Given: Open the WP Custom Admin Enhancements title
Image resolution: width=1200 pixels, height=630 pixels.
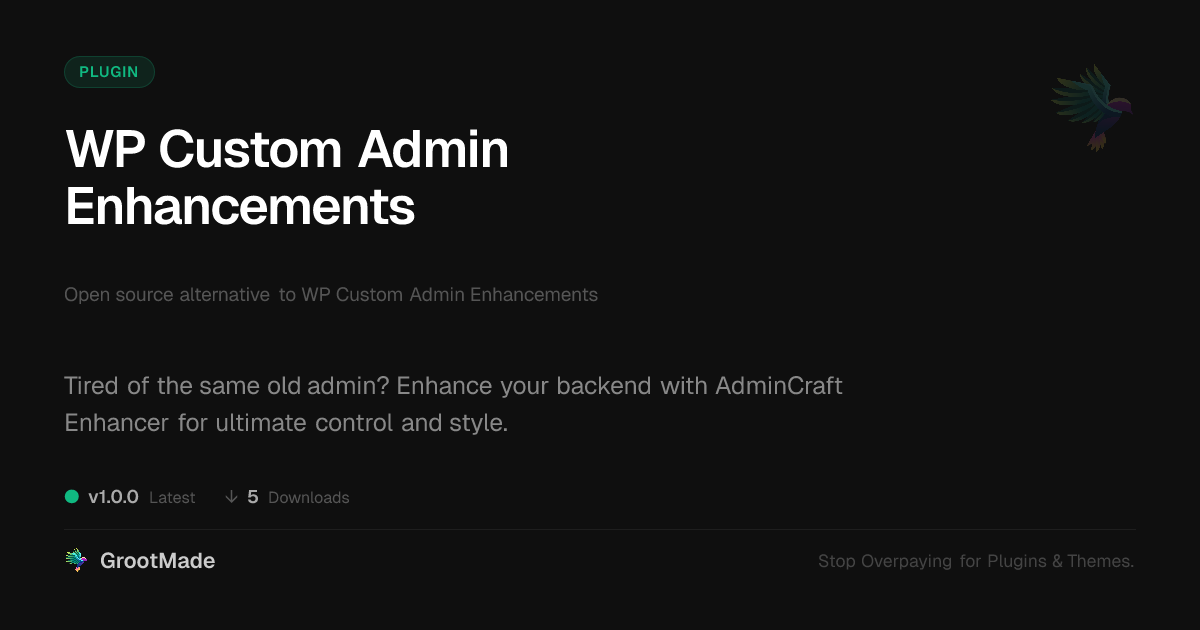Looking at the screenshot, I should [287, 178].
